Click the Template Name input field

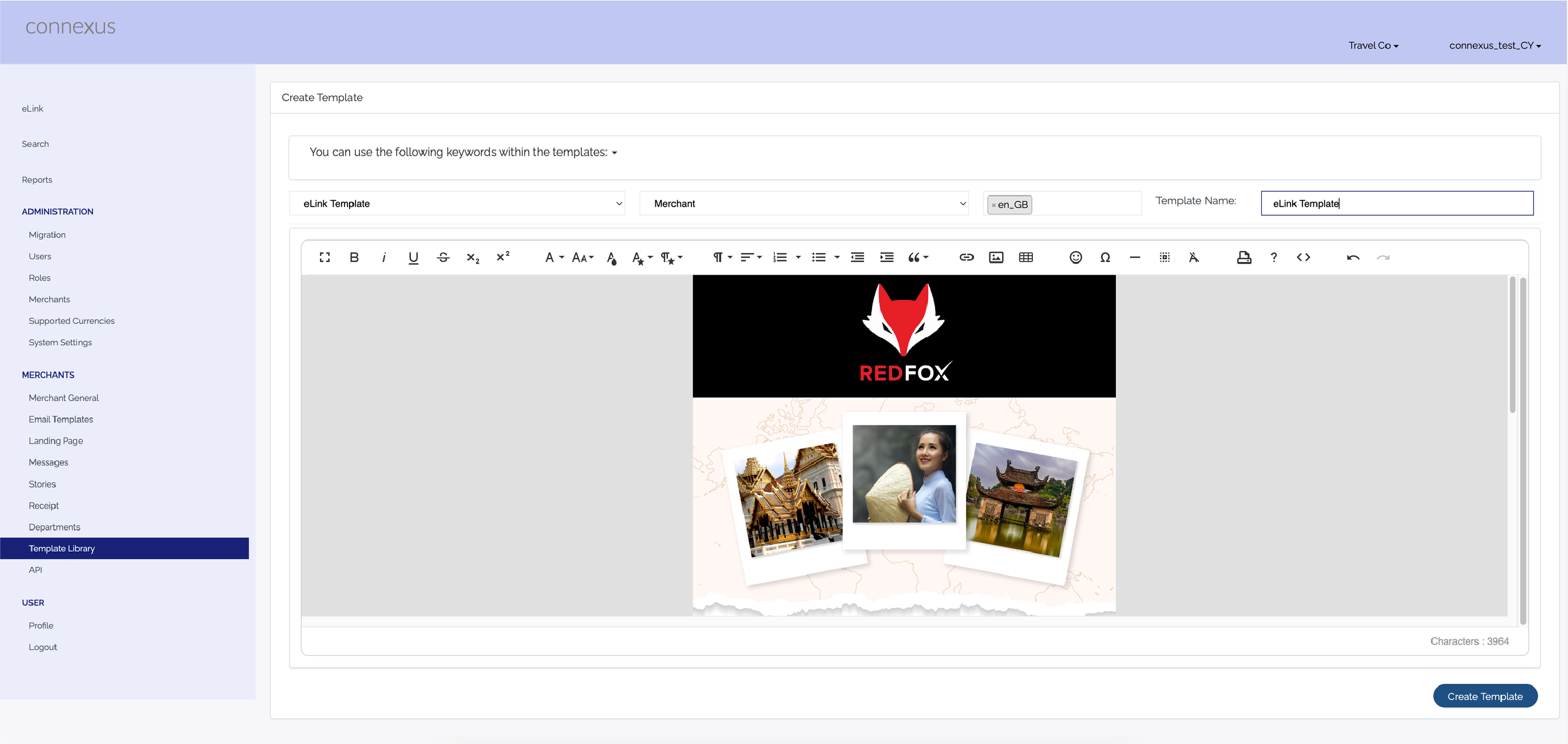pos(1397,203)
